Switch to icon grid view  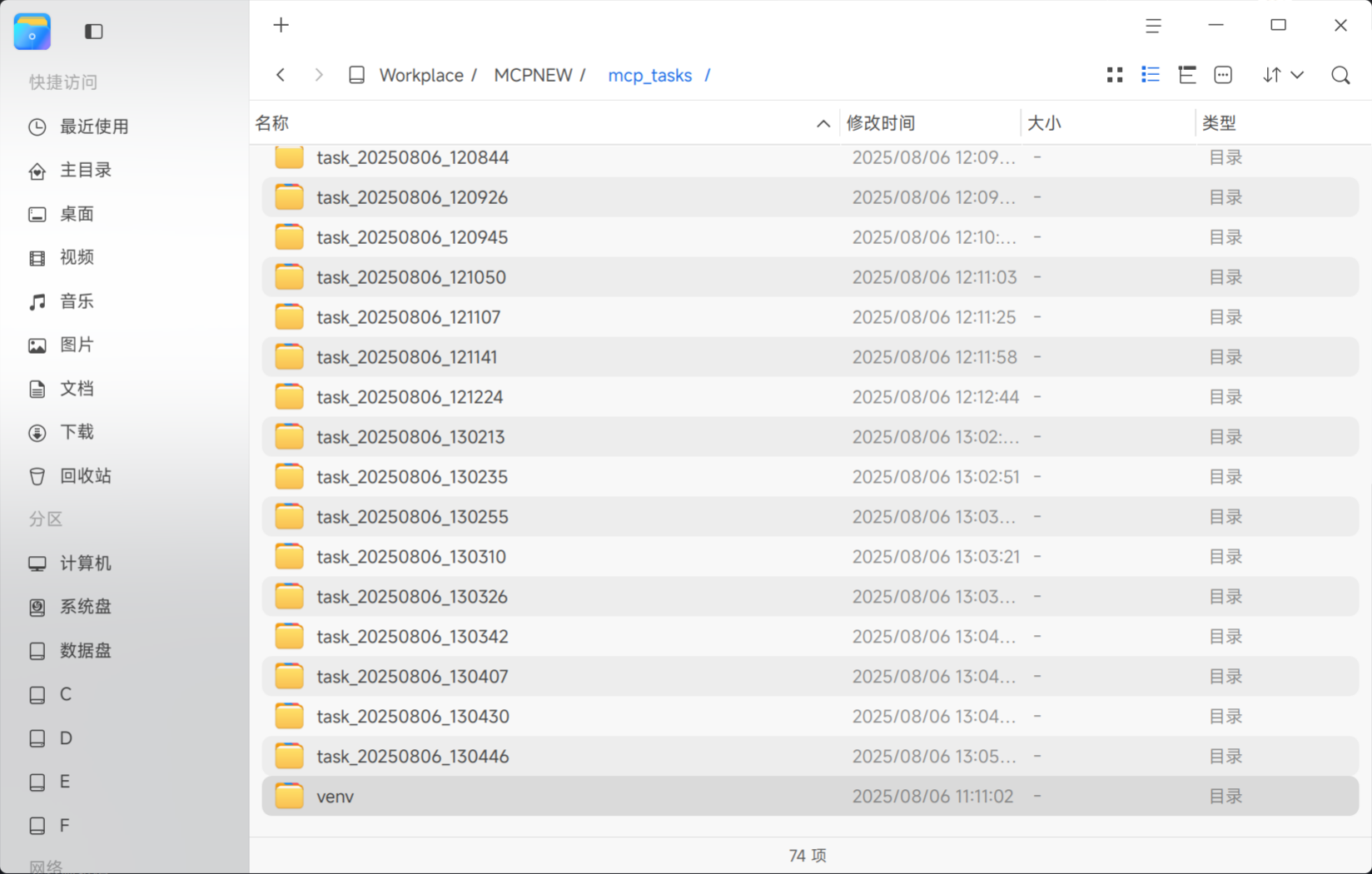tap(1115, 75)
